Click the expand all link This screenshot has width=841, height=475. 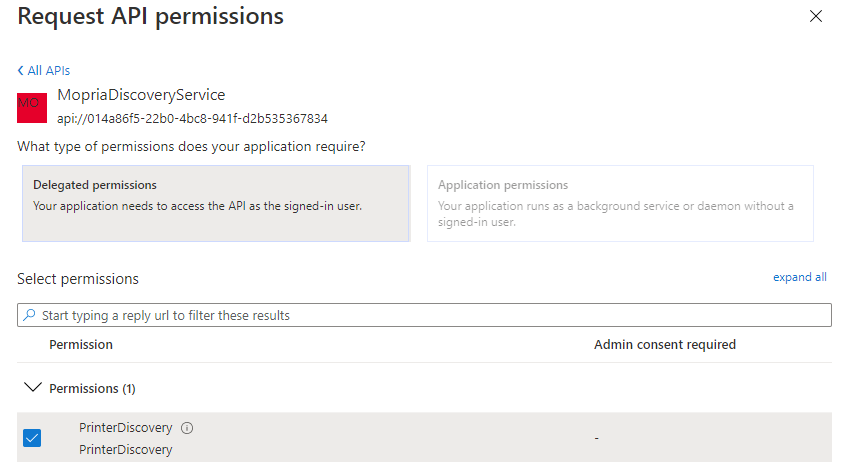click(x=799, y=277)
